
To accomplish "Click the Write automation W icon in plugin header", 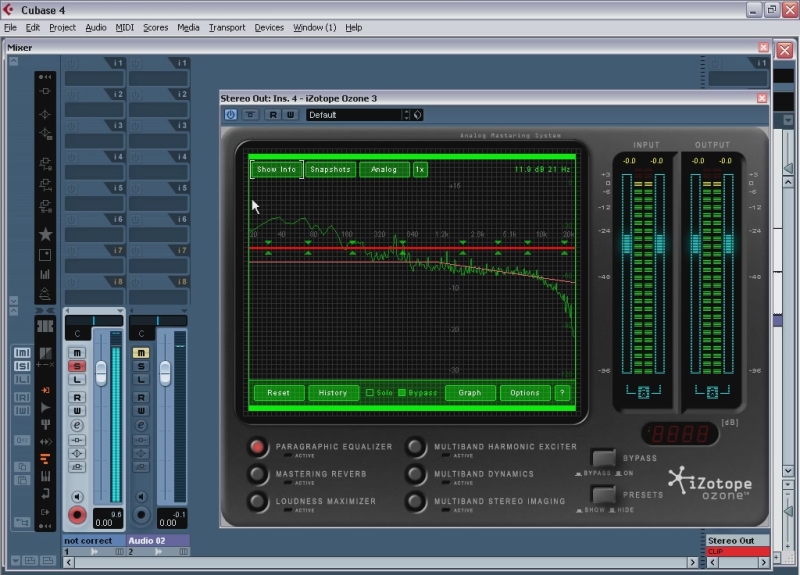I will tap(290, 115).
